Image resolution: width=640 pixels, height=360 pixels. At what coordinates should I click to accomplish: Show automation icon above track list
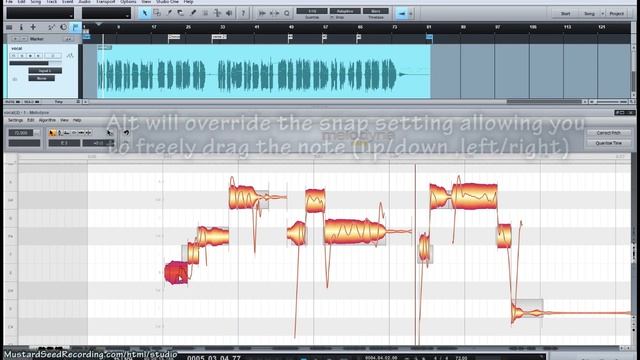(51, 27)
